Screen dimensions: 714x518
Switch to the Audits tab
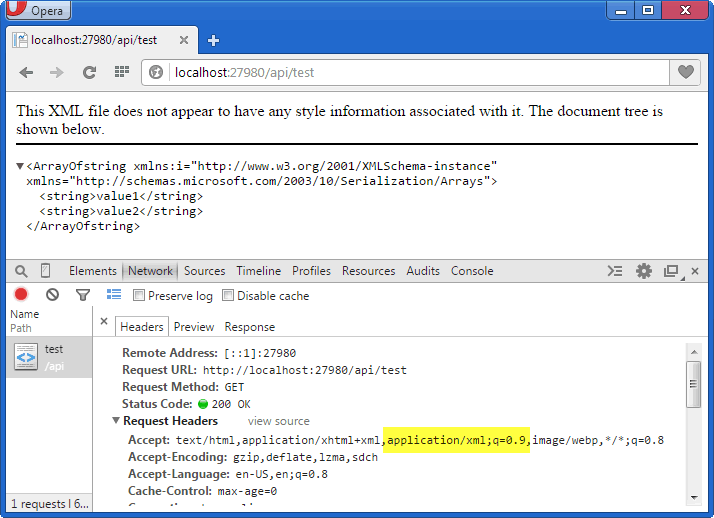pos(423,271)
